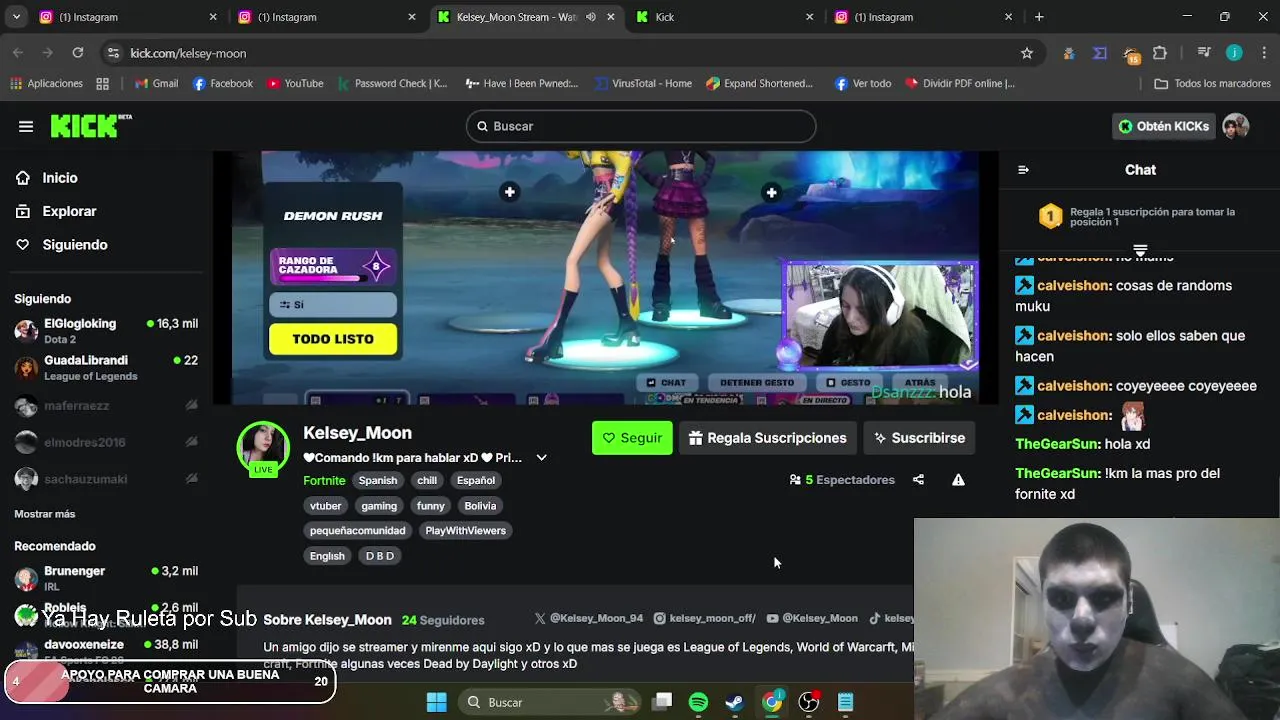Image resolution: width=1280 pixels, height=720 pixels.
Task: Open maferraezz offline channel
Action: (x=105, y=406)
